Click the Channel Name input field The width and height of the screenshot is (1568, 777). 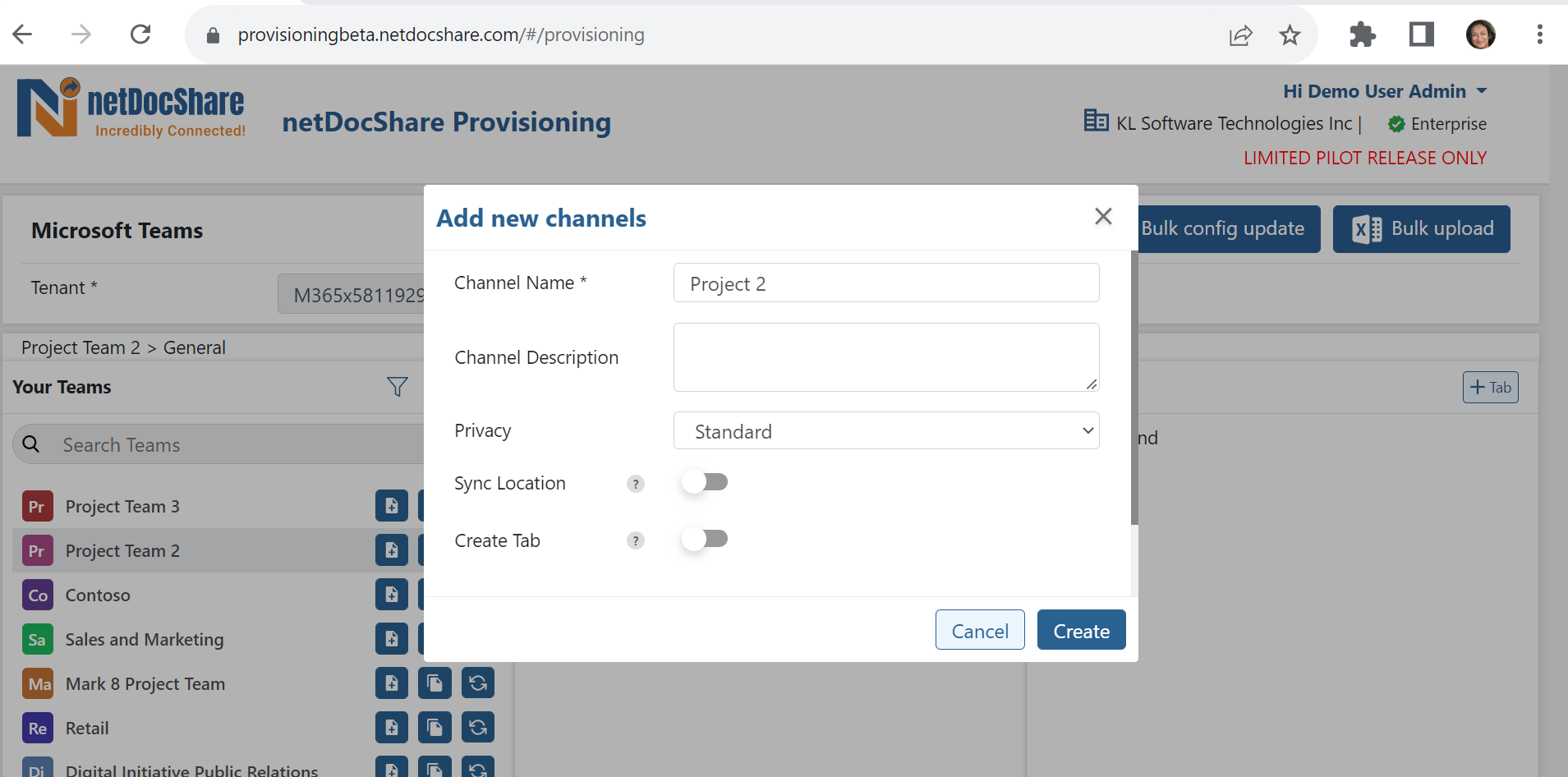coord(886,283)
